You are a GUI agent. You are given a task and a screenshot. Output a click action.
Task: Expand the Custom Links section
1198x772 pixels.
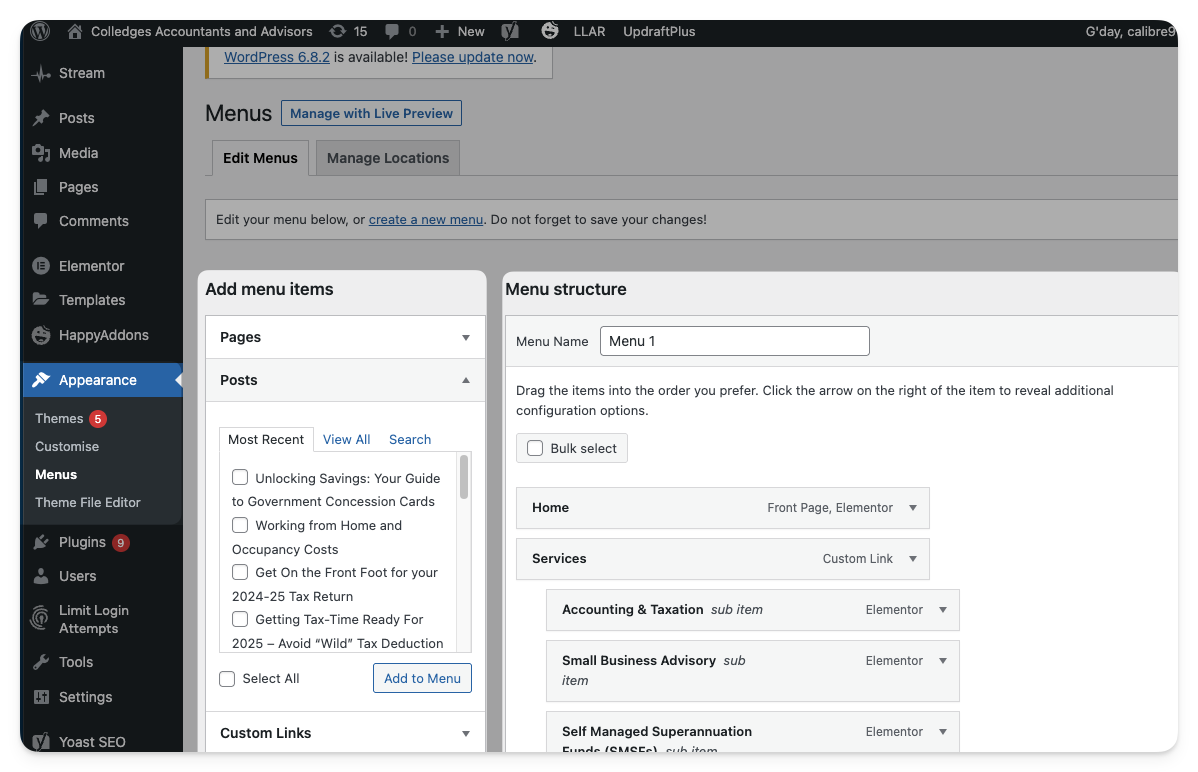[x=465, y=733]
